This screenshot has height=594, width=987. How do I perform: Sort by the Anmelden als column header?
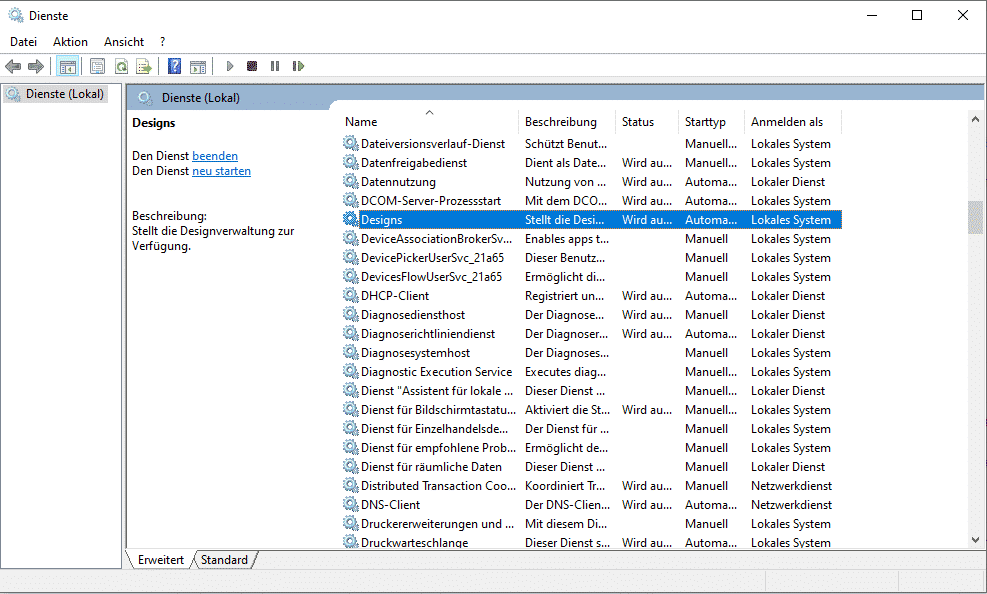792,122
